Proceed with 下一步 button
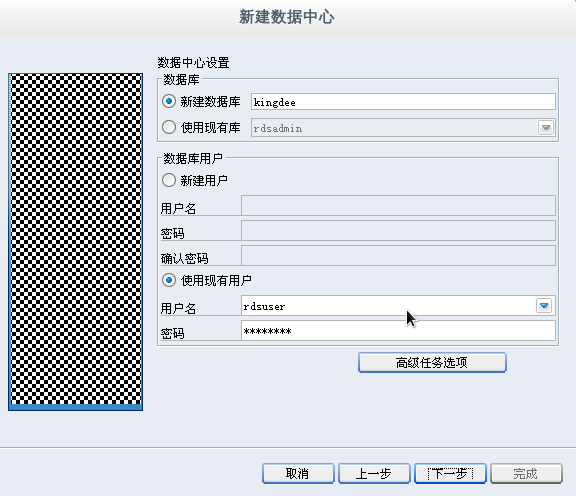 [x=450, y=474]
